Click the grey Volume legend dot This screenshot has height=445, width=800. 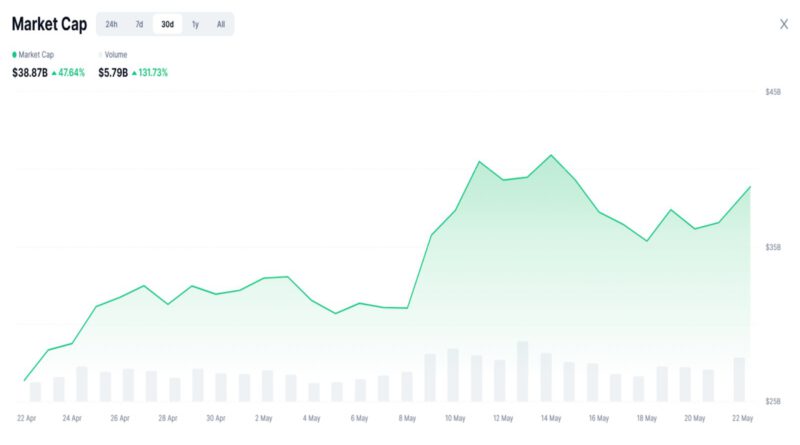[100, 55]
